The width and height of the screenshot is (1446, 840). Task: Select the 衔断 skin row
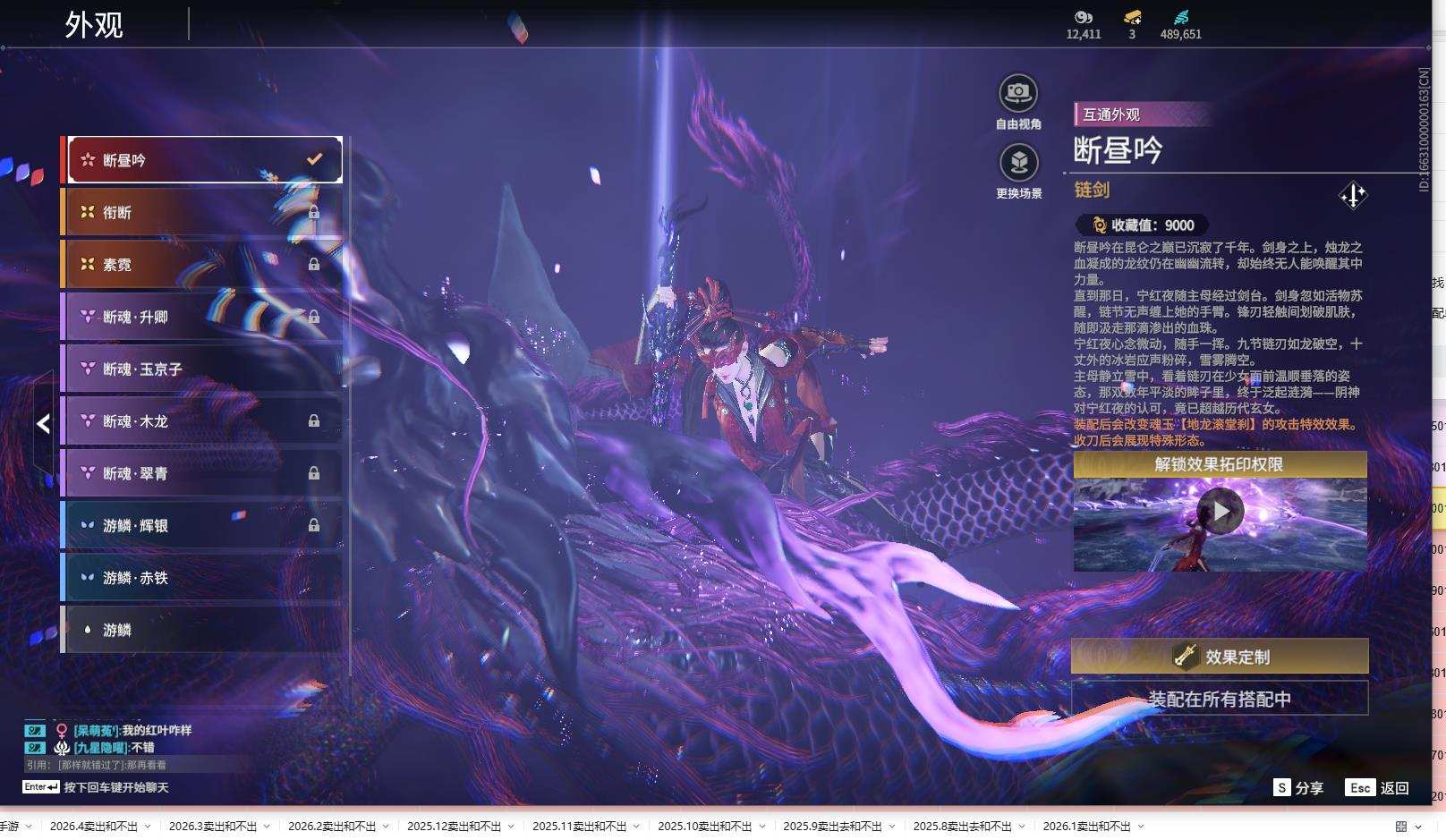tap(202, 212)
